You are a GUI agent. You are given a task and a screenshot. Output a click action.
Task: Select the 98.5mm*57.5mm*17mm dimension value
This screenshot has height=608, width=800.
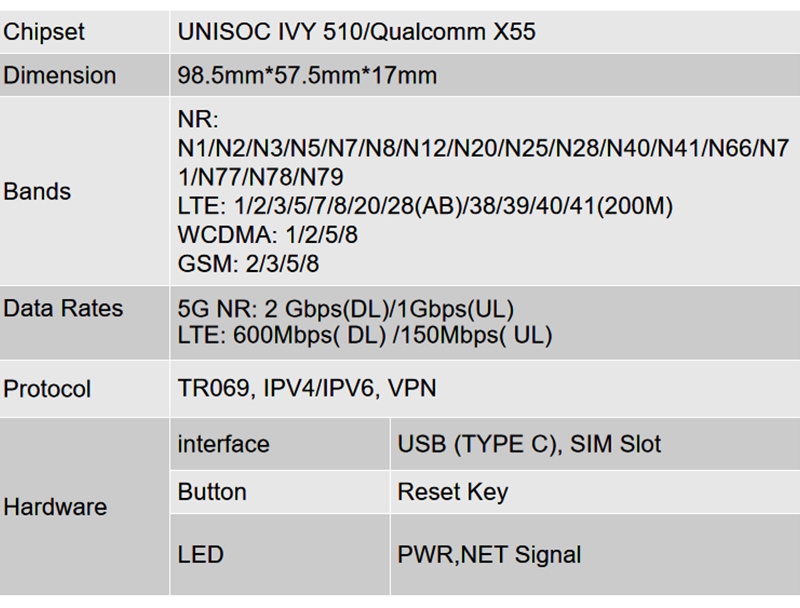[x=307, y=75]
